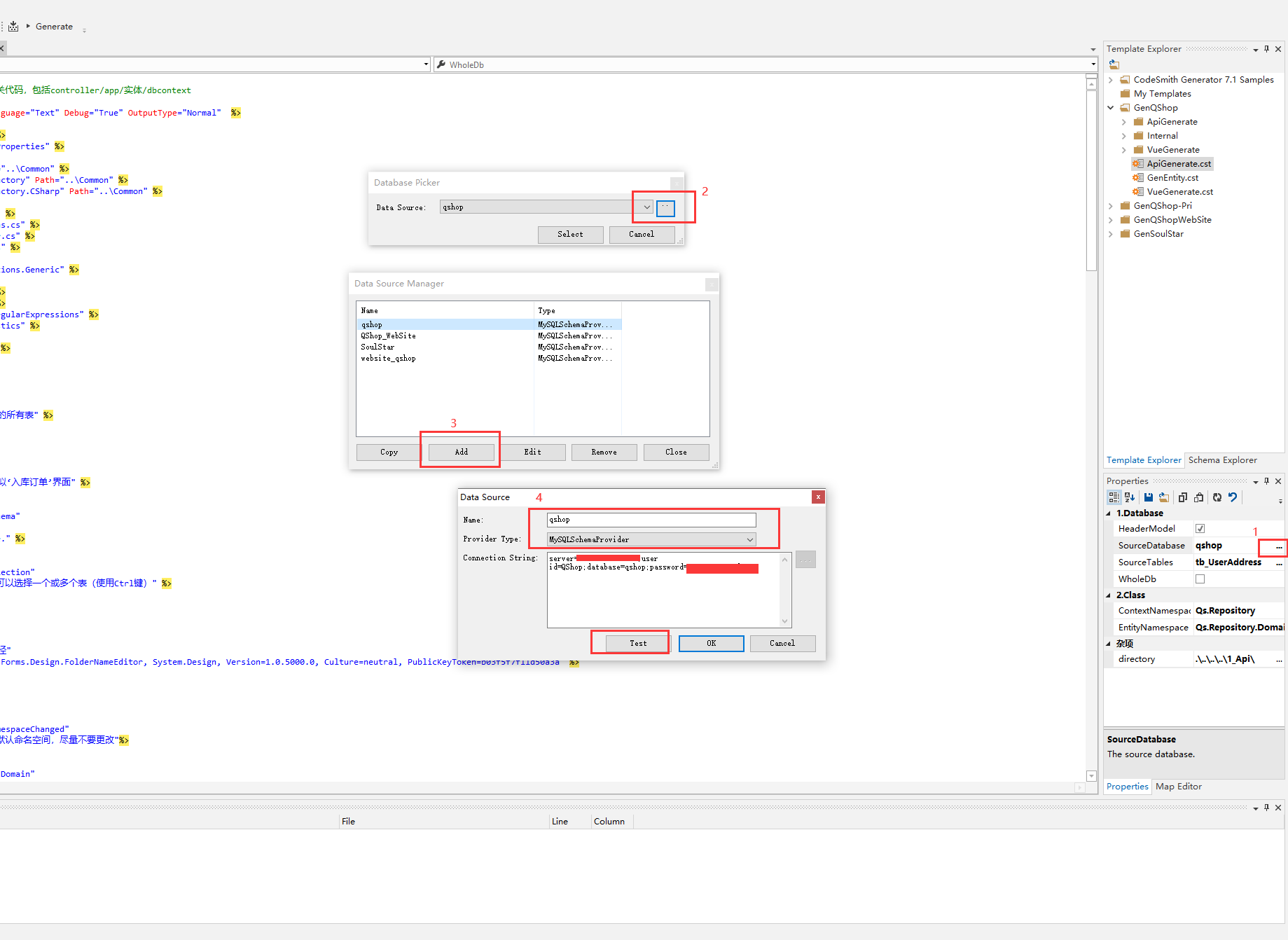
Task: Click the Select button in Database Picker
Action: (570, 235)
